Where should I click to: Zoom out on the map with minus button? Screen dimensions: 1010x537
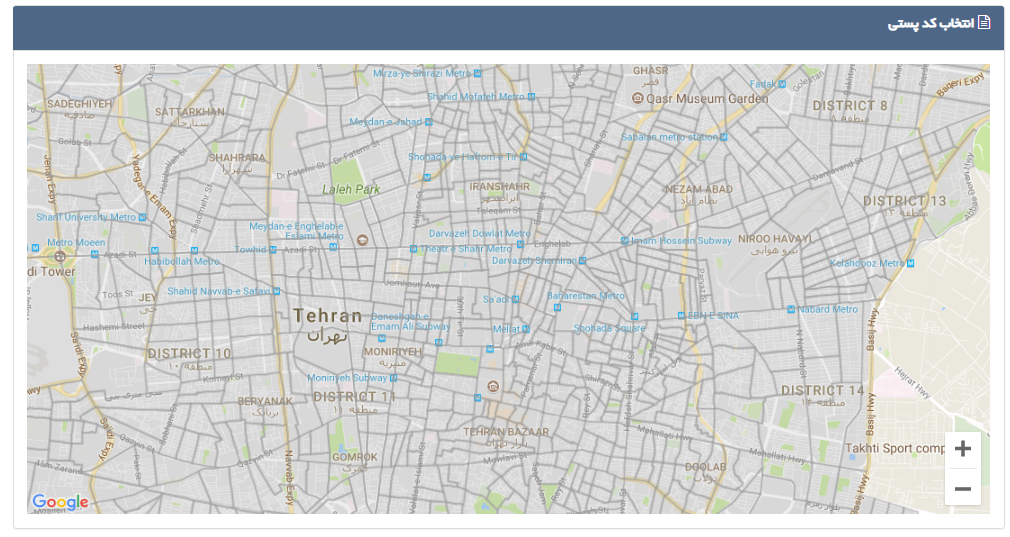point(962,489)
